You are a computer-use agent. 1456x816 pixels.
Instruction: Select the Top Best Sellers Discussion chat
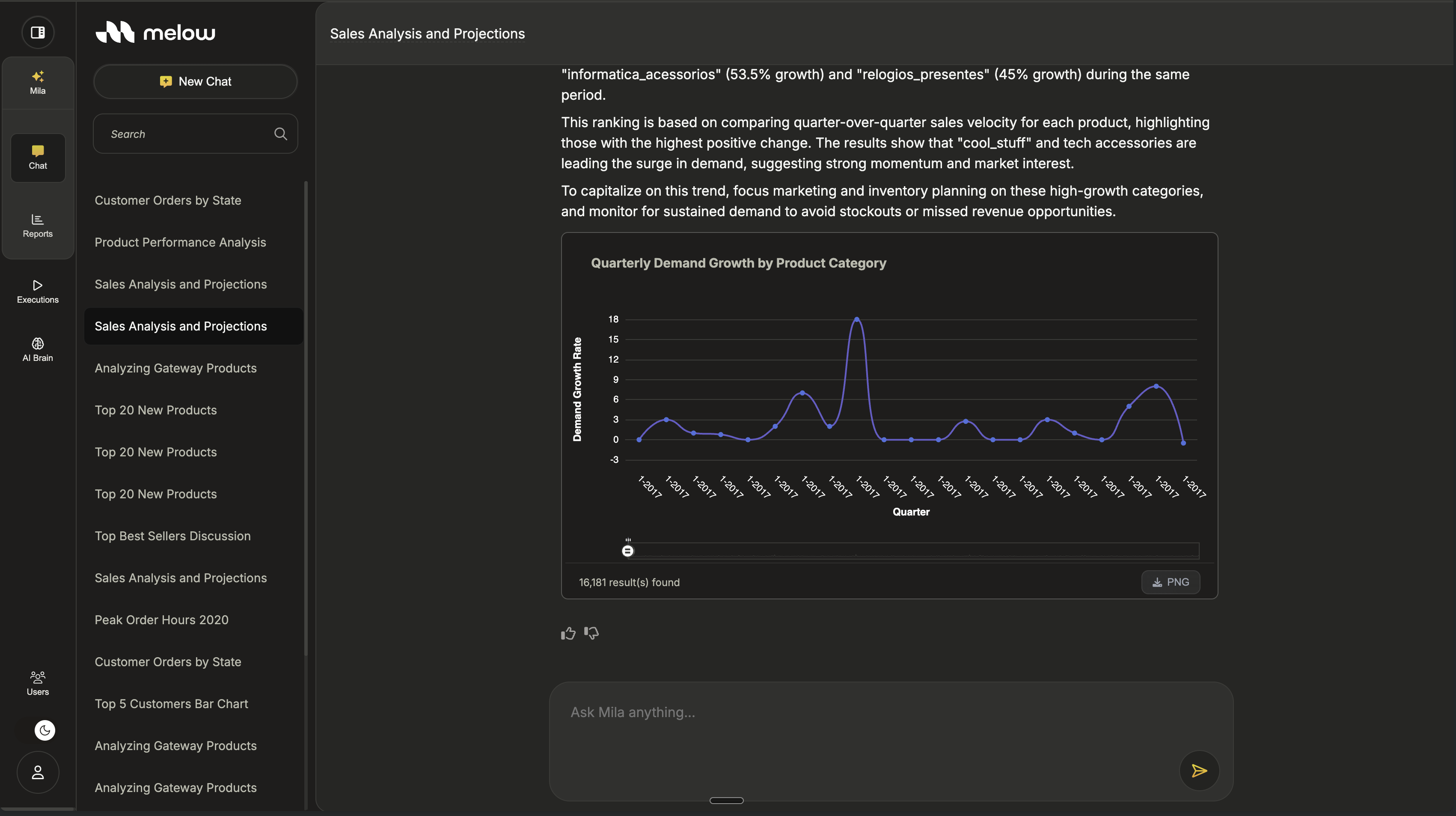(x=172, y=536)
